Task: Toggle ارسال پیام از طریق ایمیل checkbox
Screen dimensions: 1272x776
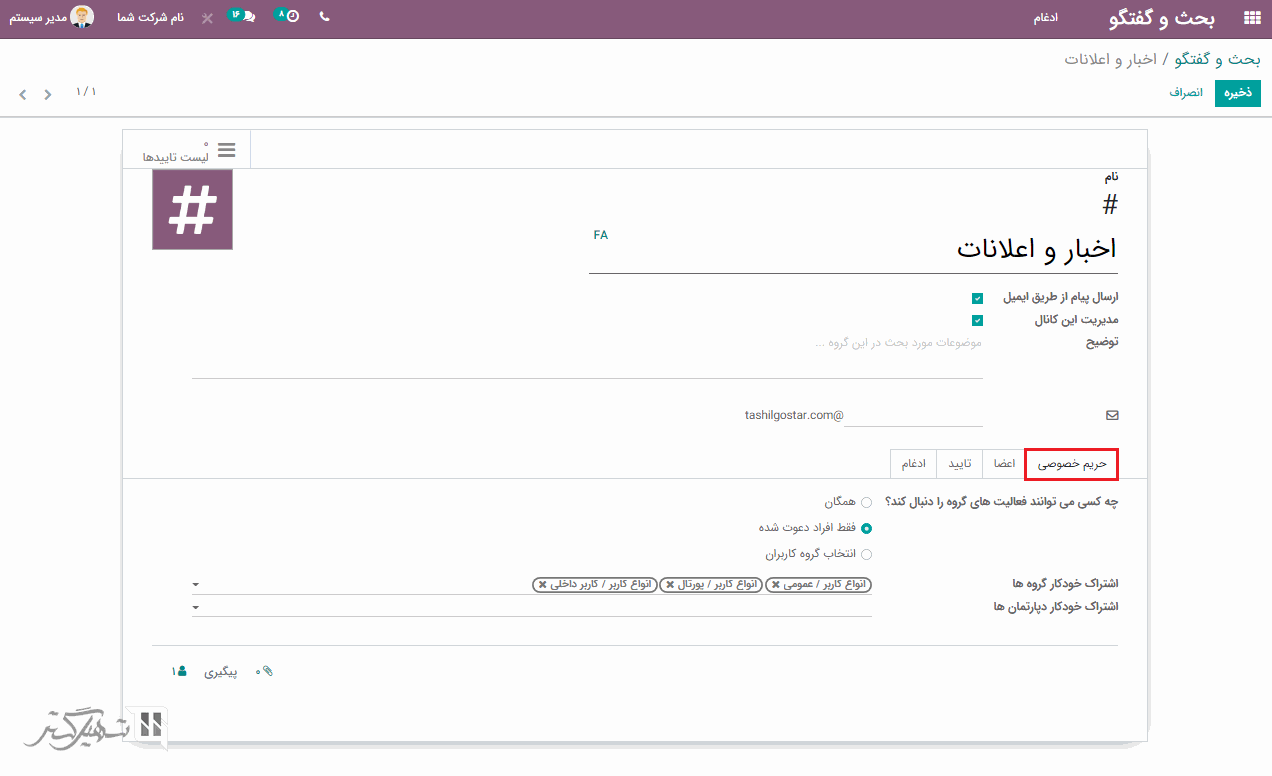Action: (x=977, y=298)
